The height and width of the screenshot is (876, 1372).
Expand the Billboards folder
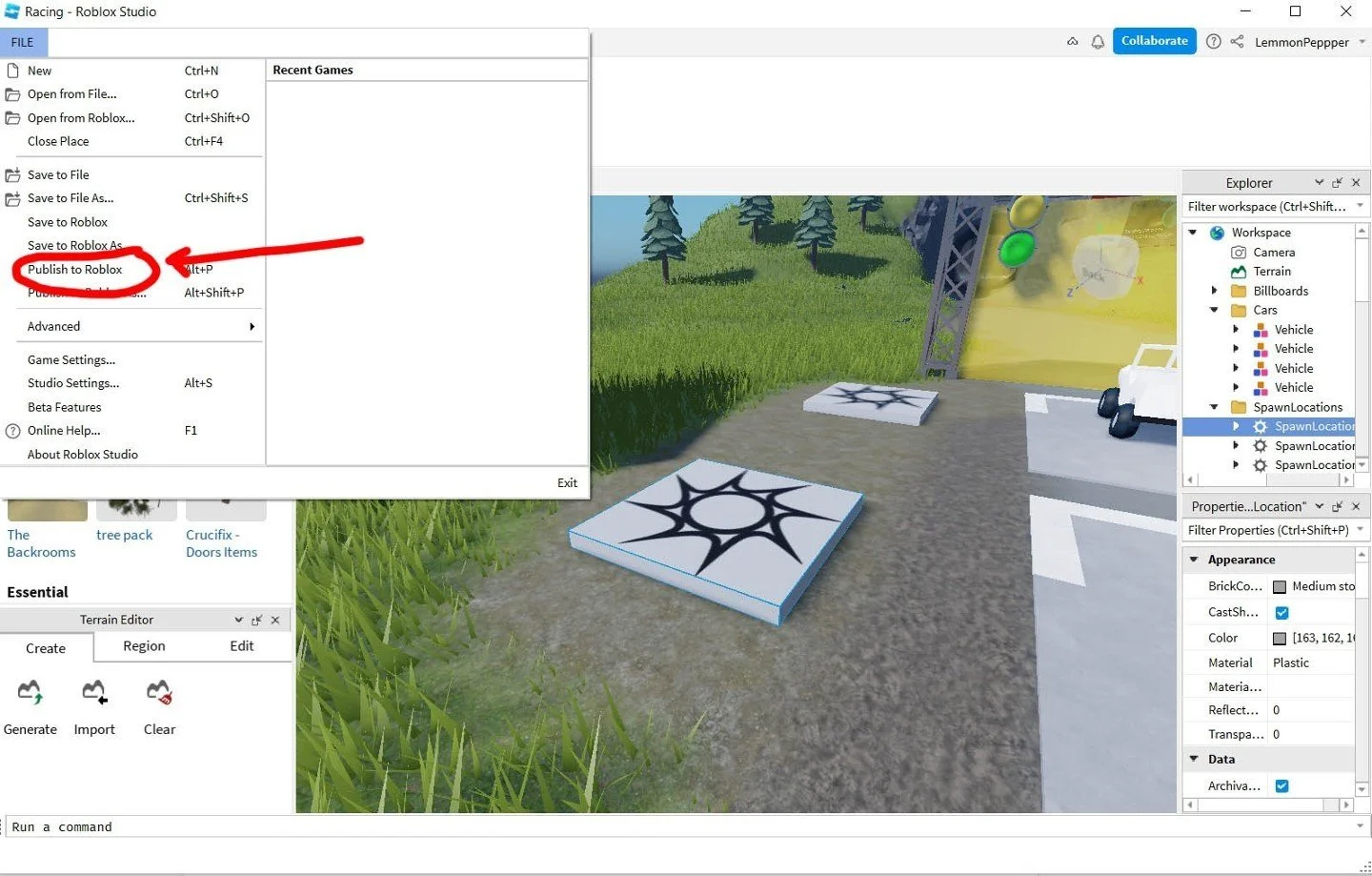pyautogui.click(x=1214, y=291)
